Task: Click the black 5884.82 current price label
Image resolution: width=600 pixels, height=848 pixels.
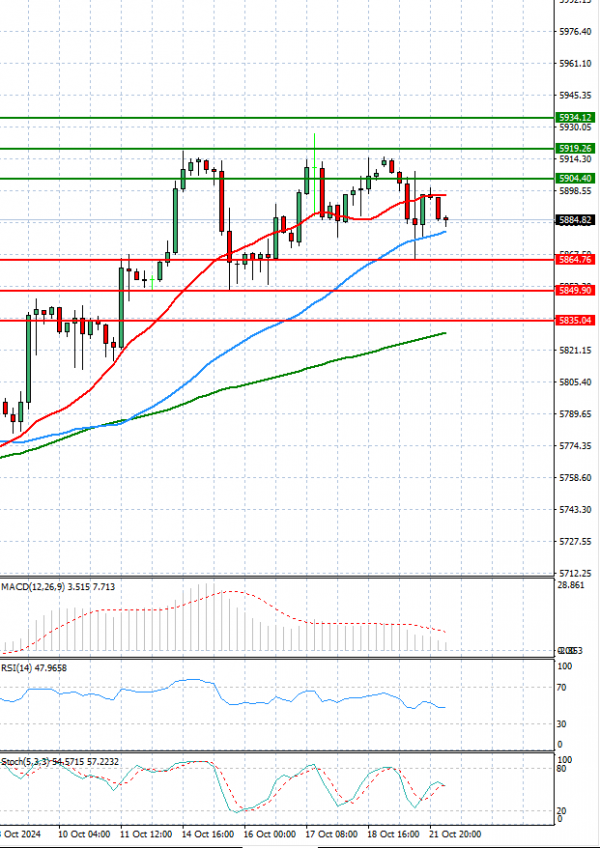Action: [x=576, y=220]
